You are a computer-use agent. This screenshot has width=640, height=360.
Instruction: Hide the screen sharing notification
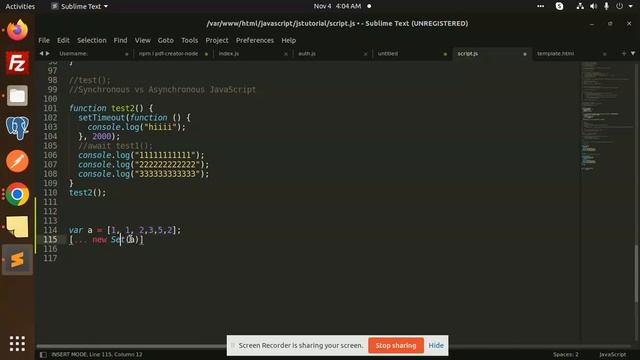(x=436, y=345)
